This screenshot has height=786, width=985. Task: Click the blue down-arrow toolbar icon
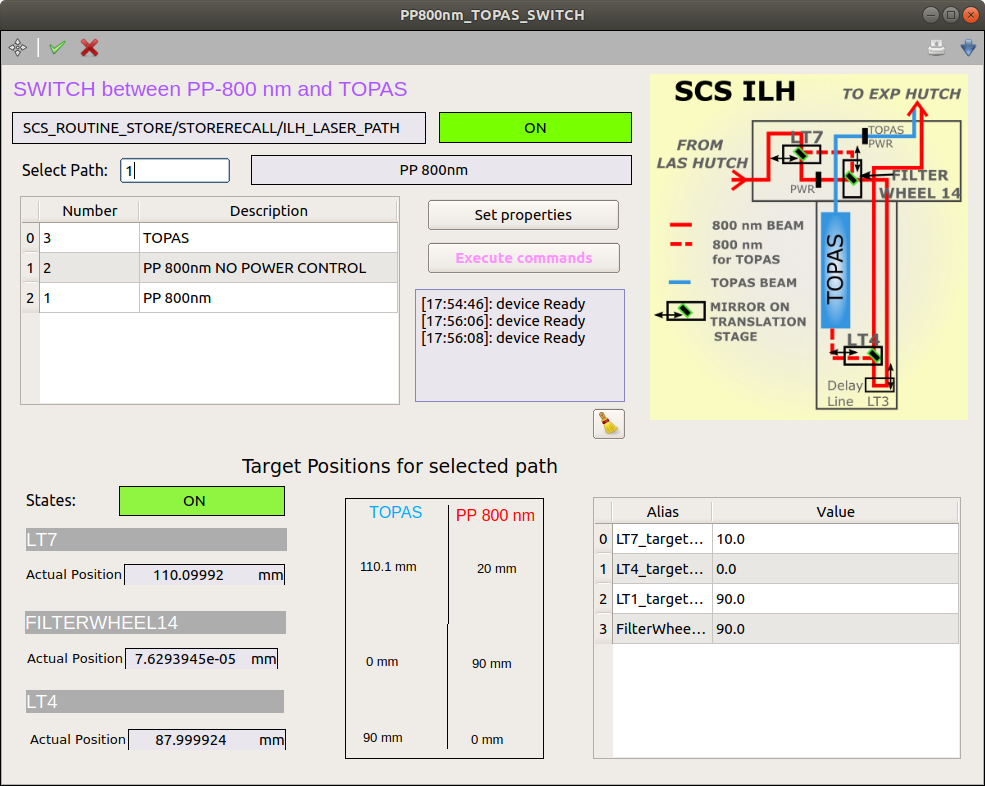tap(968, 48)
